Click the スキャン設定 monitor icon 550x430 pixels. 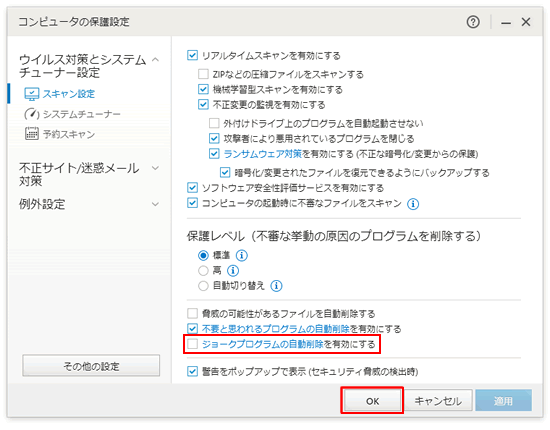(31, 94)
